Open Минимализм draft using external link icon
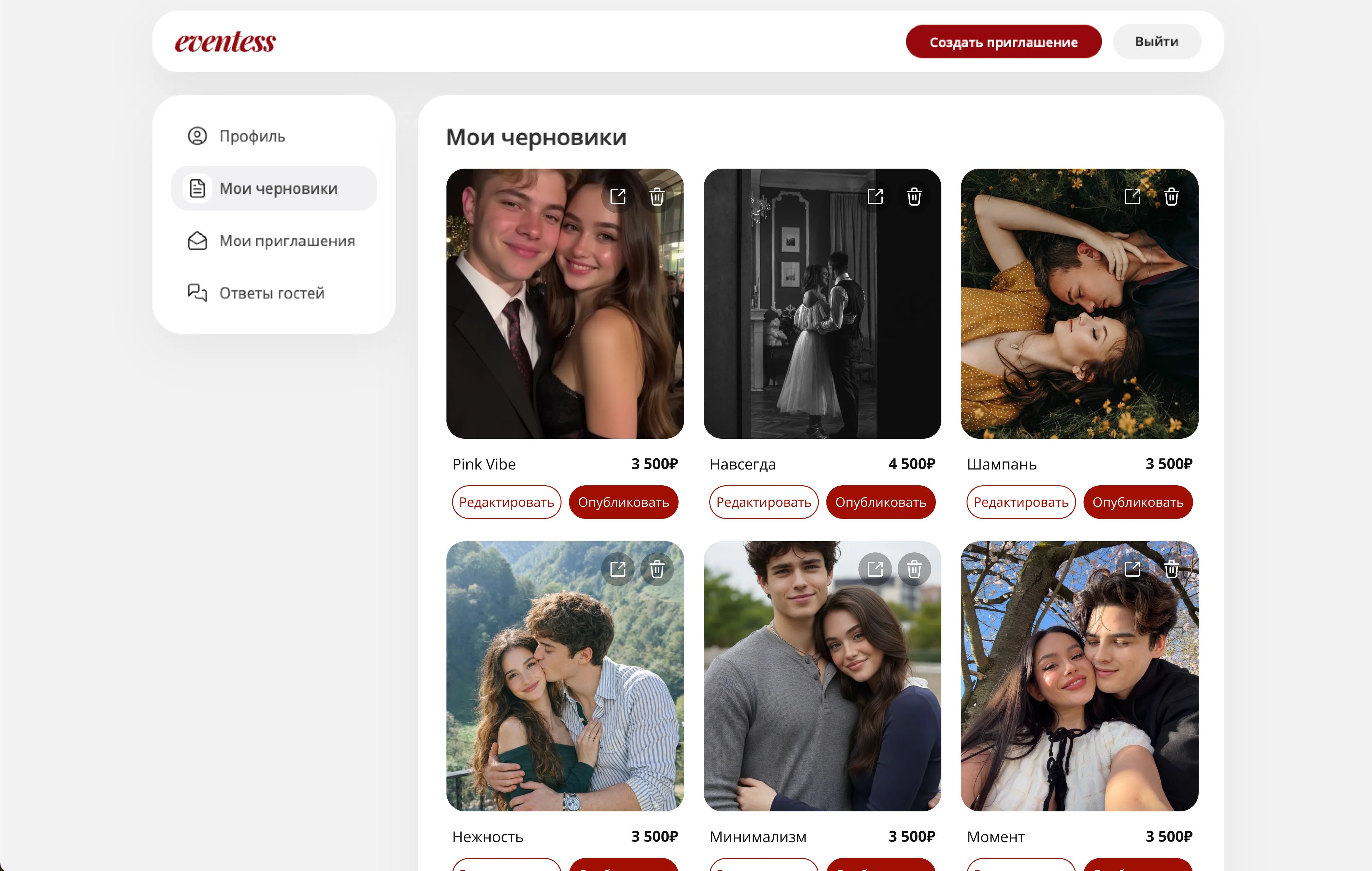 click(x=875, y=569)
